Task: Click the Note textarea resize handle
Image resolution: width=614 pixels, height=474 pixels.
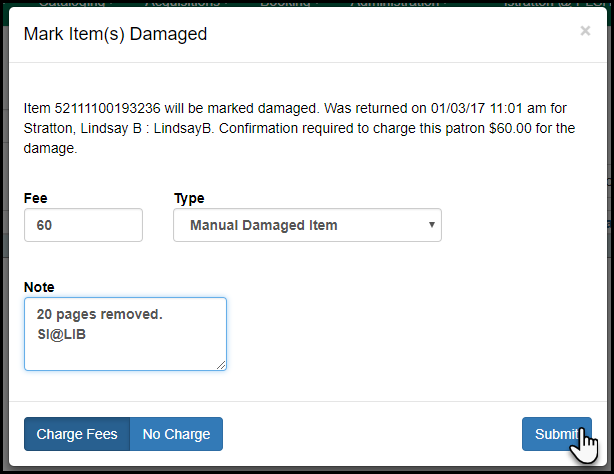Action: [221, 365]
